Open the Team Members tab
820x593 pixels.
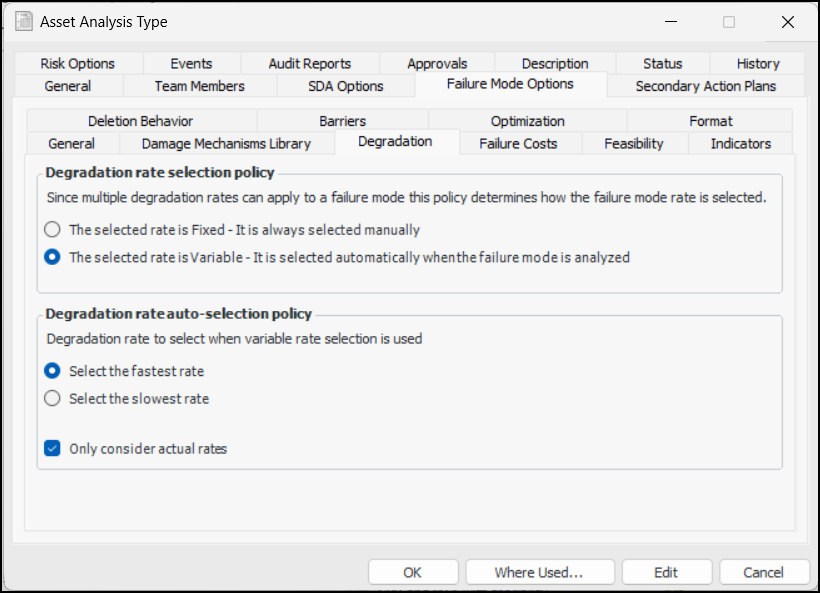(199, 86)
